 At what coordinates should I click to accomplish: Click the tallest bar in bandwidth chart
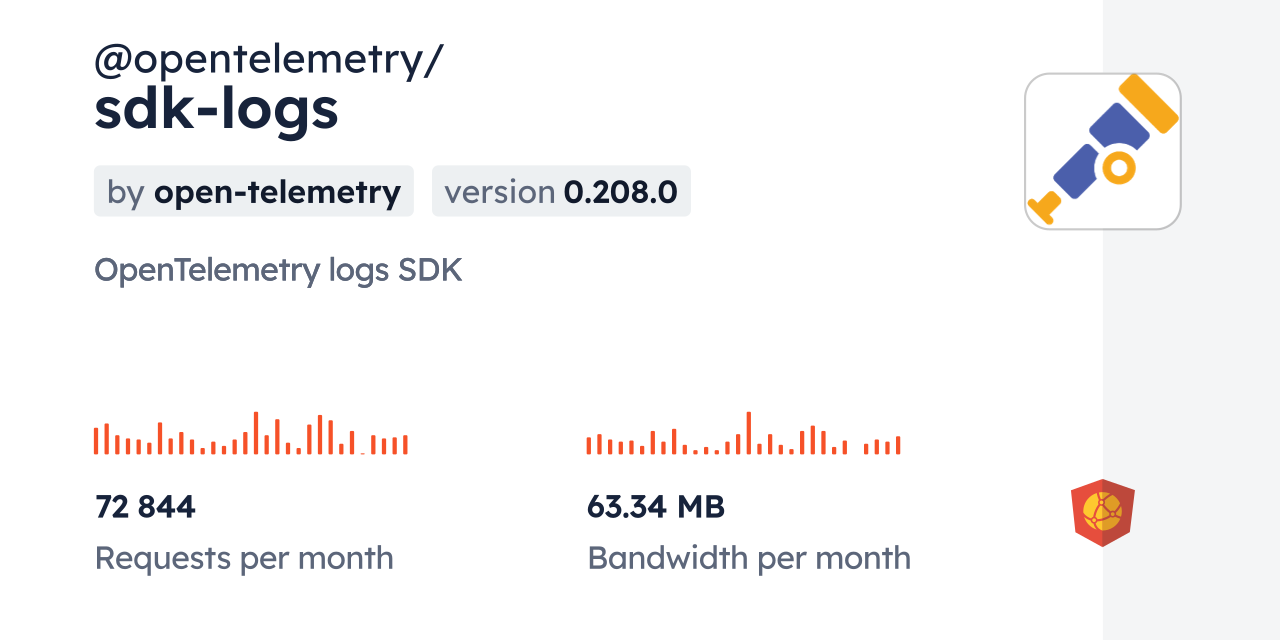click(x=748, y=434)
